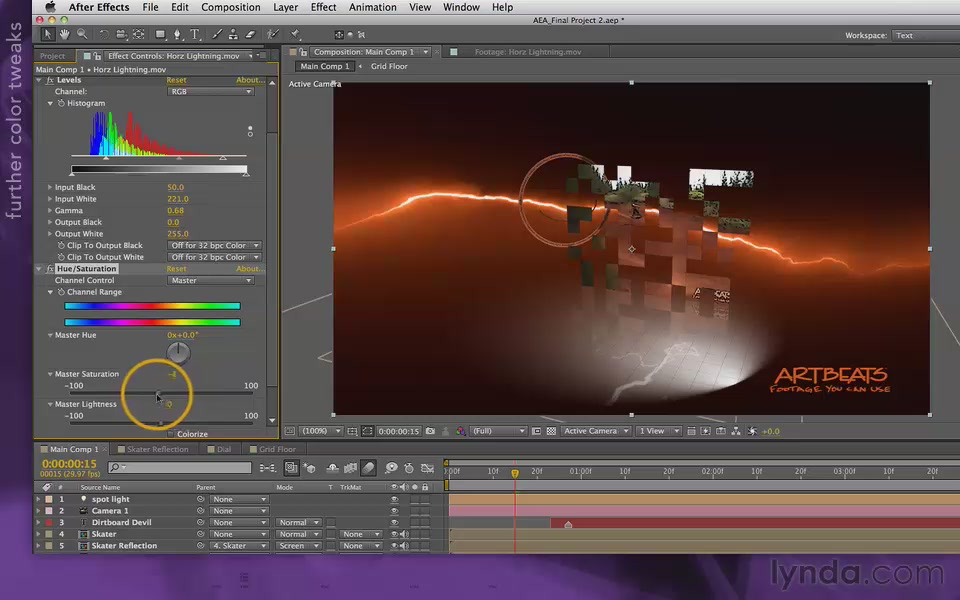Select the Rotation tool
The height and width of the screenshot is (600, 960).
point(104,34)
